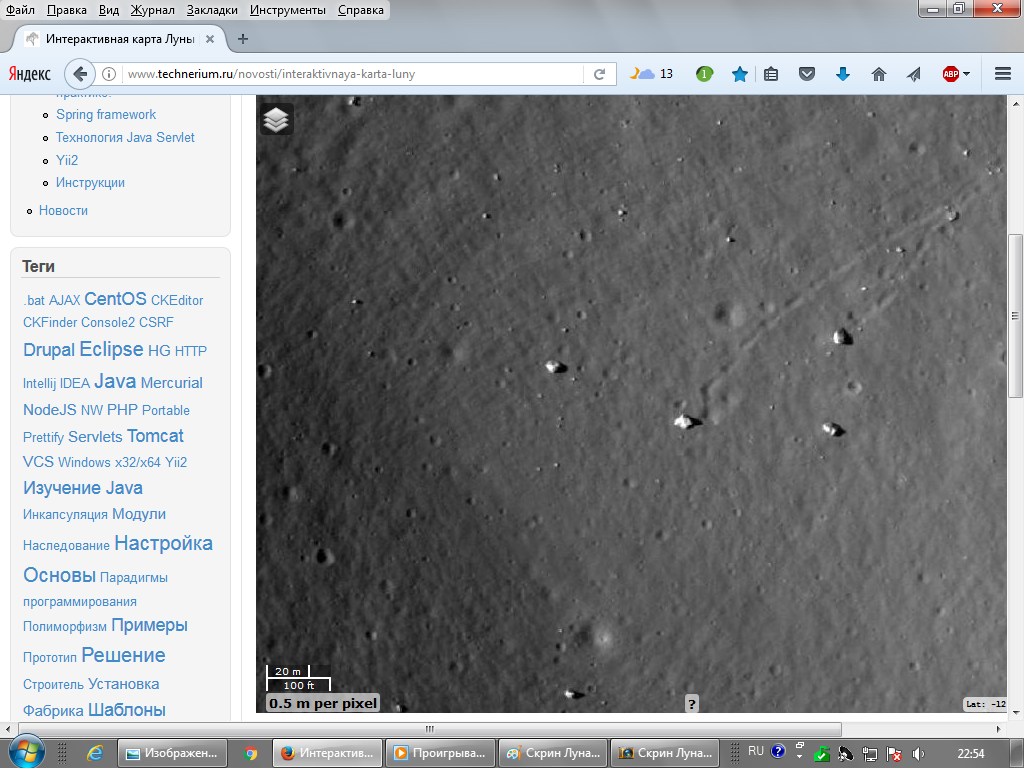Open the map layers switcher icon
The height and width of the screenshot is (768, 1024).
(x=276, y=119)
